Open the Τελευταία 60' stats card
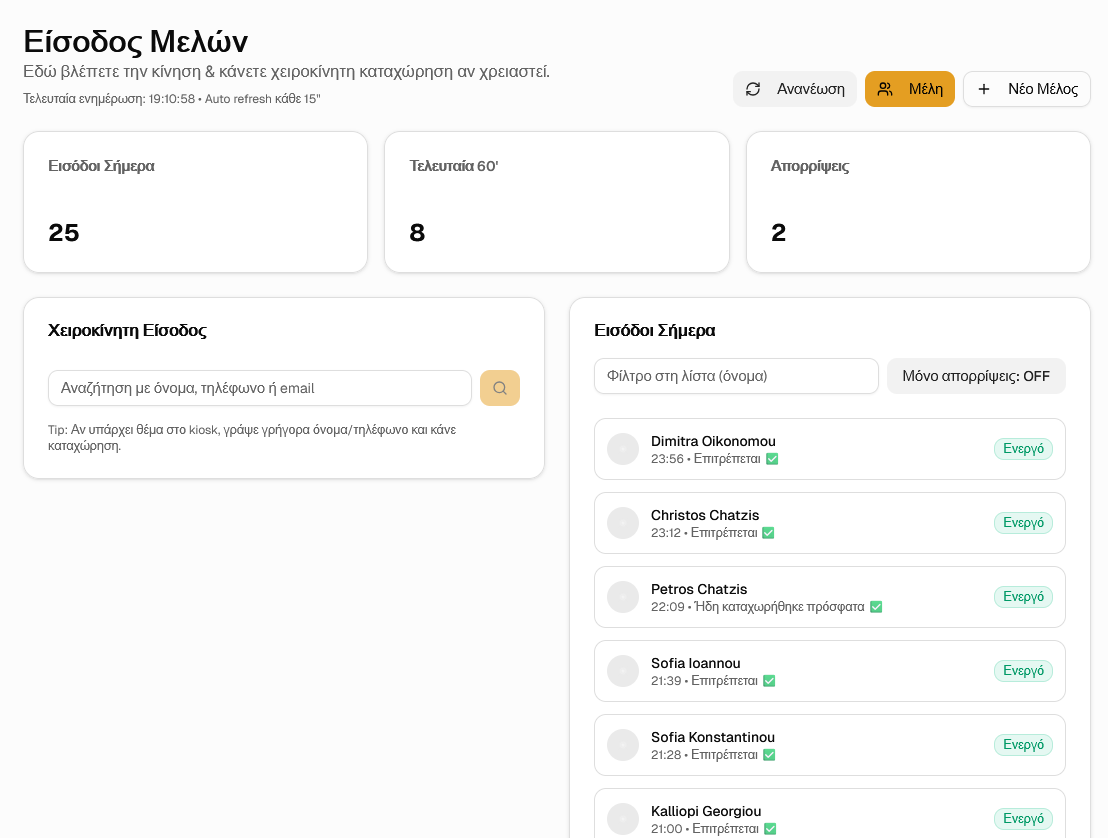 556,202
